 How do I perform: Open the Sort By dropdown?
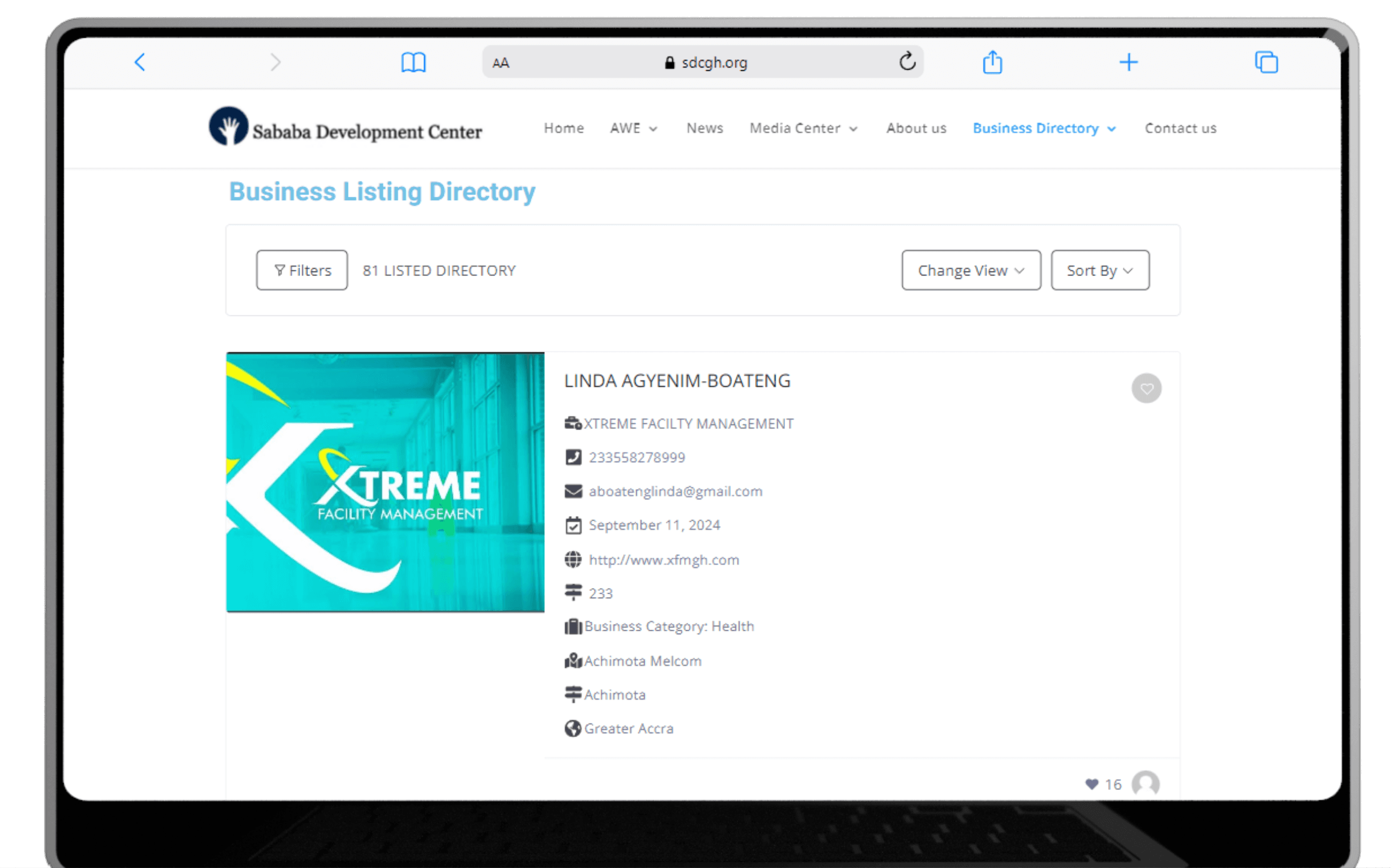[x=1101, y=270]
